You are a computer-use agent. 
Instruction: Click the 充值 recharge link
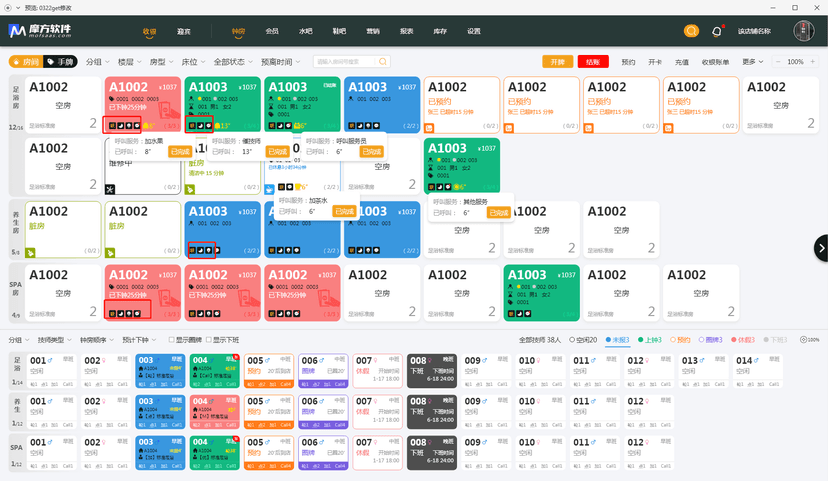[682, 62]
